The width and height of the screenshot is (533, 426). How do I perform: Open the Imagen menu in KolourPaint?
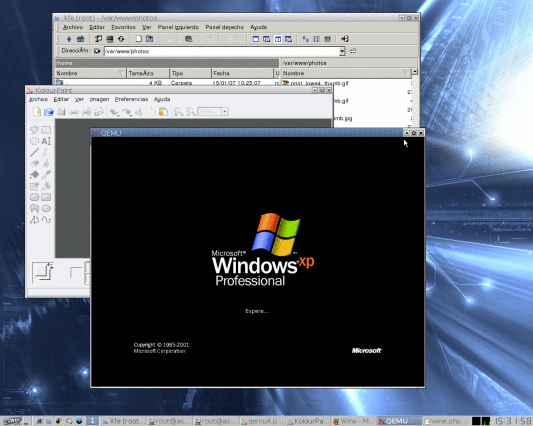click(99, 99)
